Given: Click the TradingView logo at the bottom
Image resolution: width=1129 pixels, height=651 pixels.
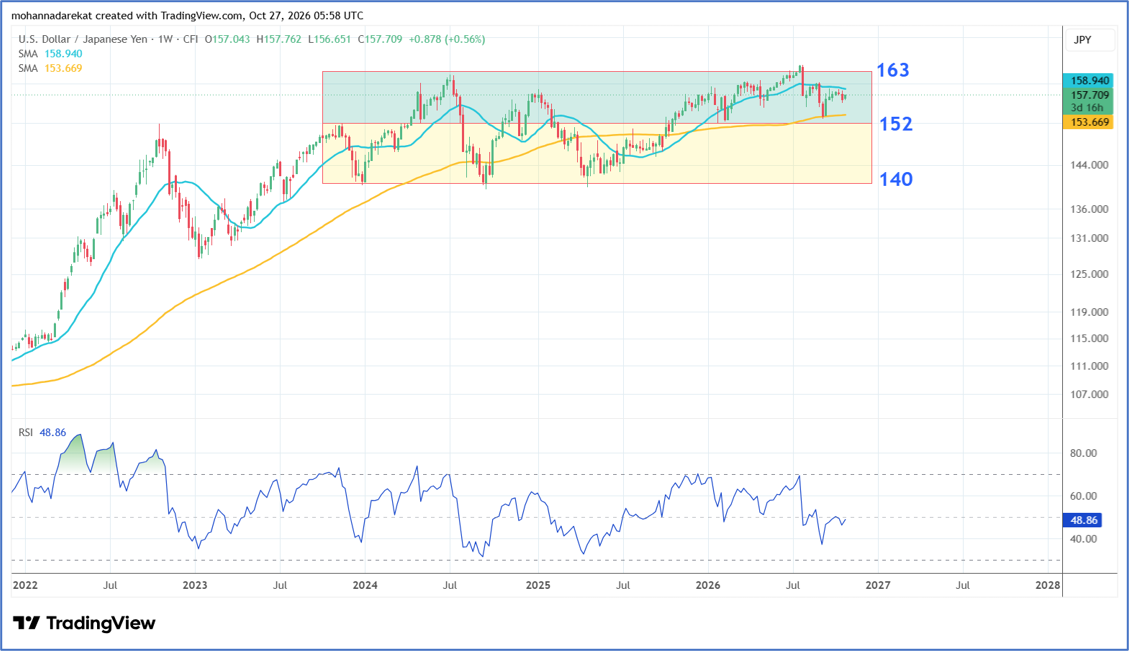Looking at the screenshot, I should (84, 623).
